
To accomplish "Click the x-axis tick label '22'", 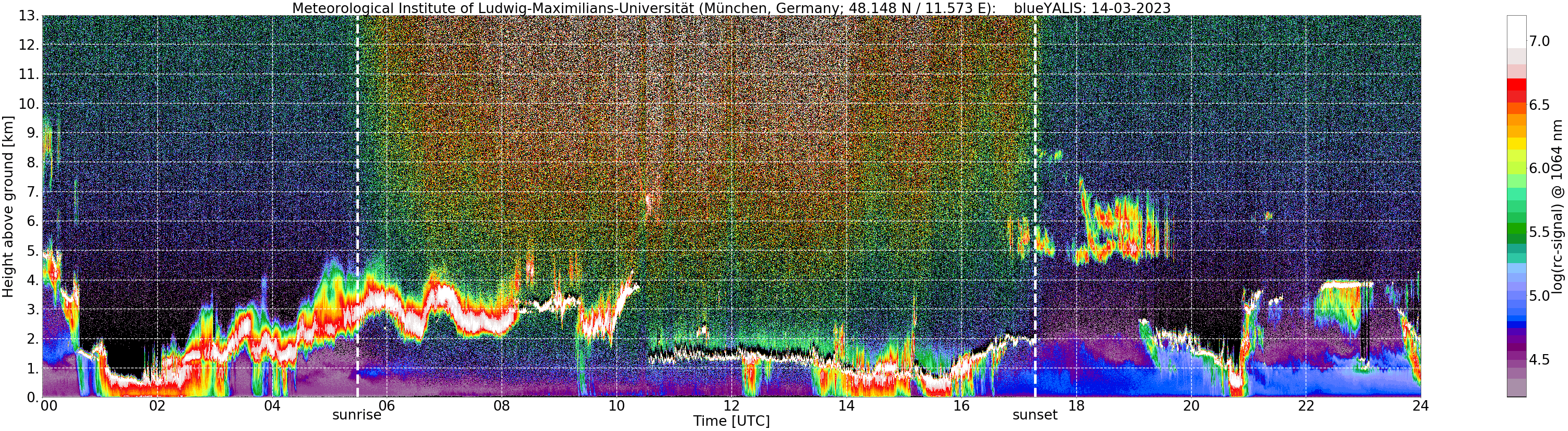I will [1306, 406].
